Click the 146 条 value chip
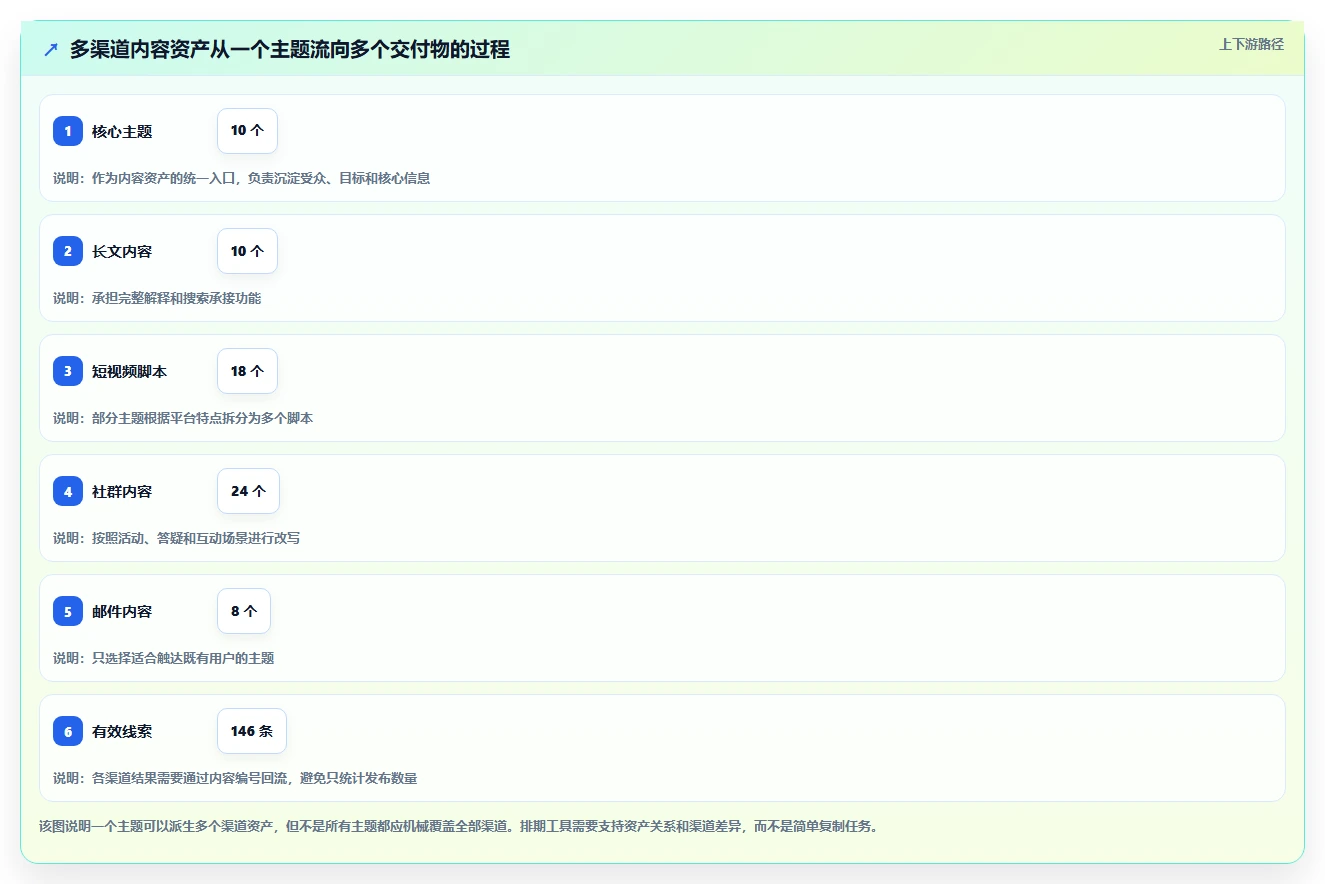Viewport: 1325px width, 884px height. pos(252,731)
